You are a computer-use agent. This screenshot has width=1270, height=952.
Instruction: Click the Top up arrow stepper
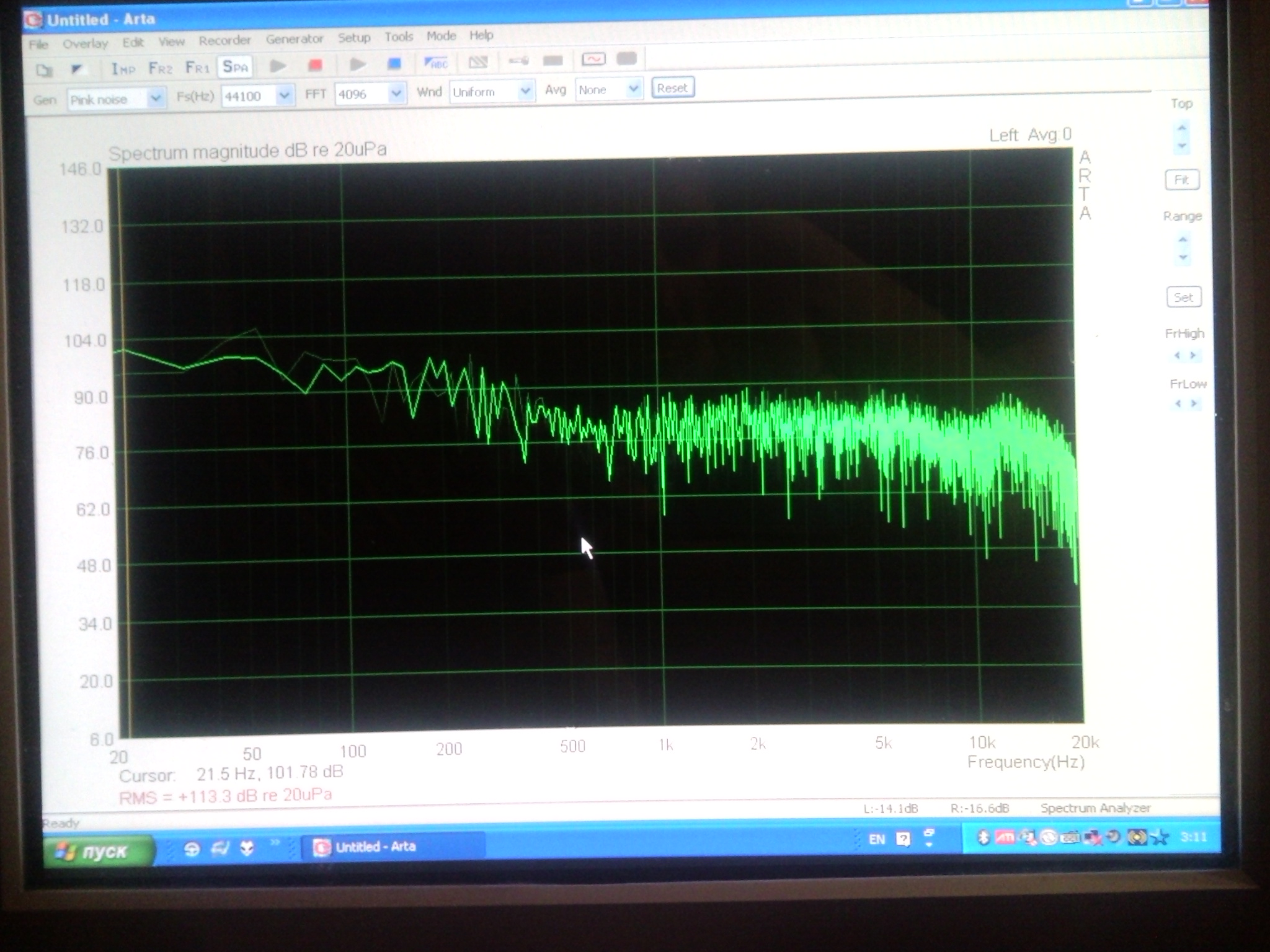tap(1182, 128)
